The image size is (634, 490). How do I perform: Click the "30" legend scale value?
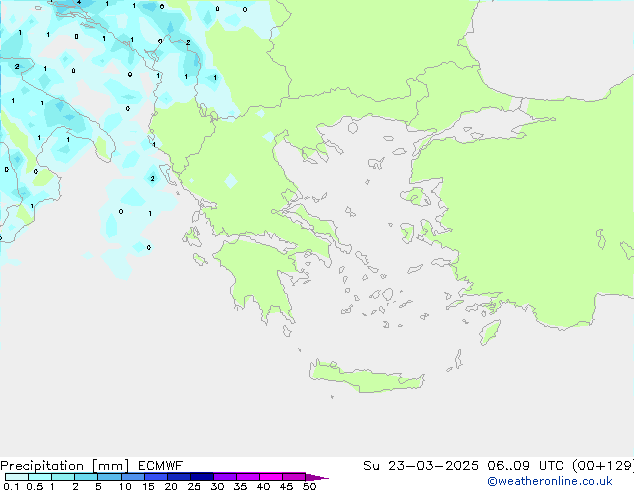[217, 486]
